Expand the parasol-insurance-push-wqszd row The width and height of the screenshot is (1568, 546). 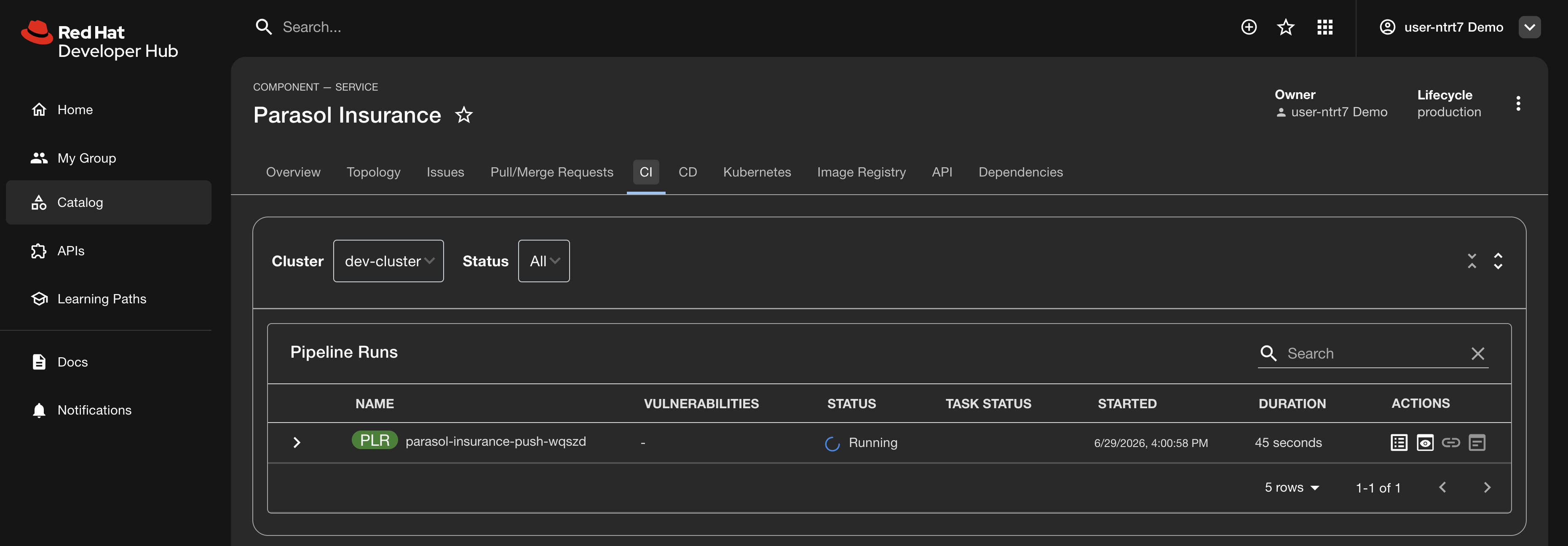[297, 442]
